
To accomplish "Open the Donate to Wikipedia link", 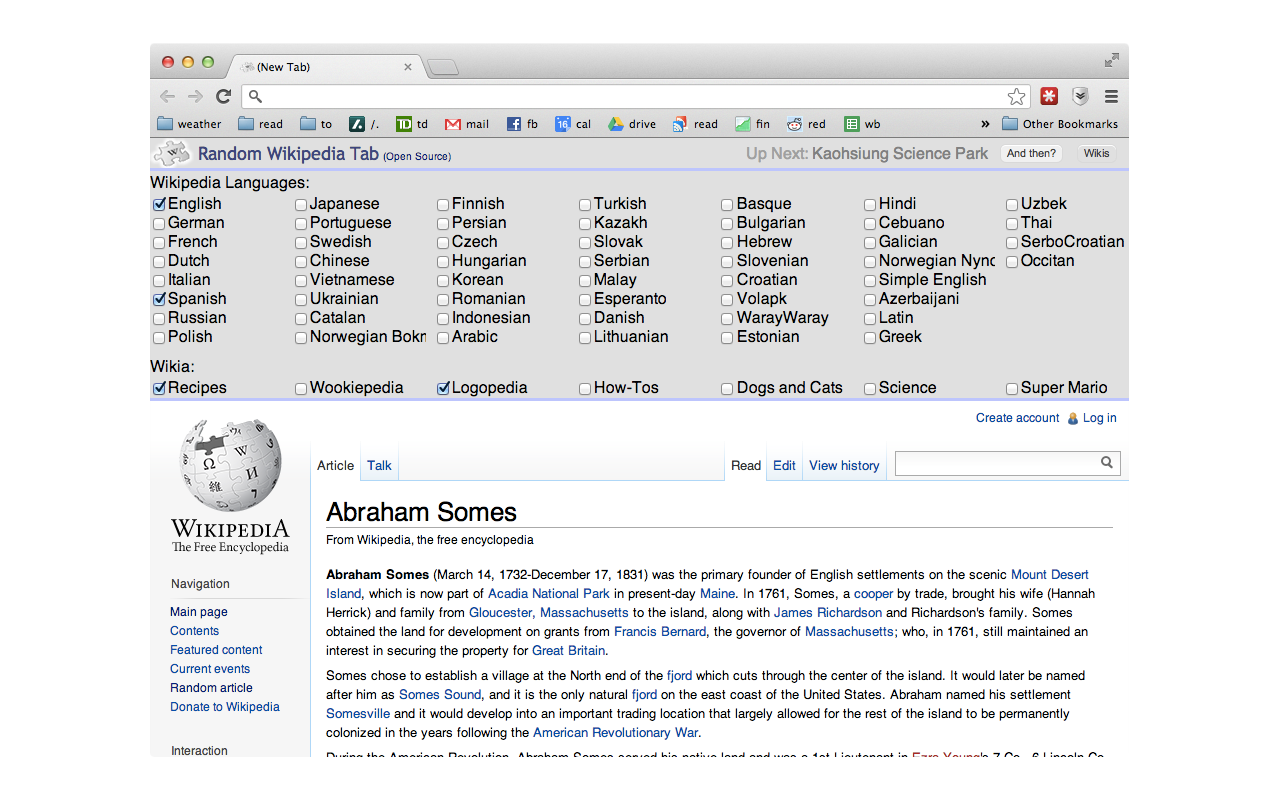I will (x=225, y=707).
